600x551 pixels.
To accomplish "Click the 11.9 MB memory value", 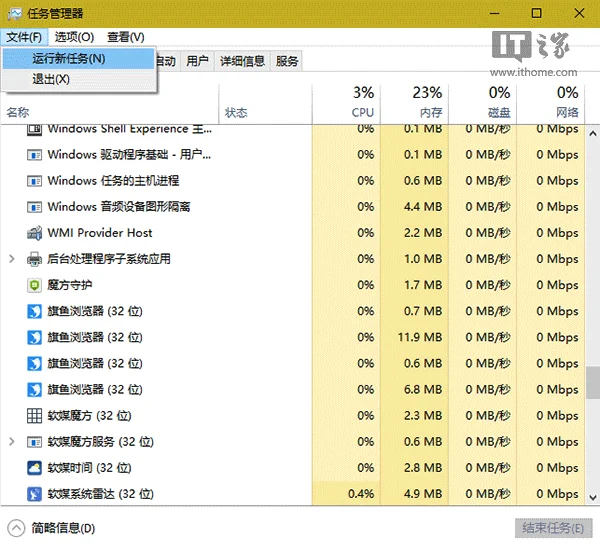I will (x=420, y=337).
